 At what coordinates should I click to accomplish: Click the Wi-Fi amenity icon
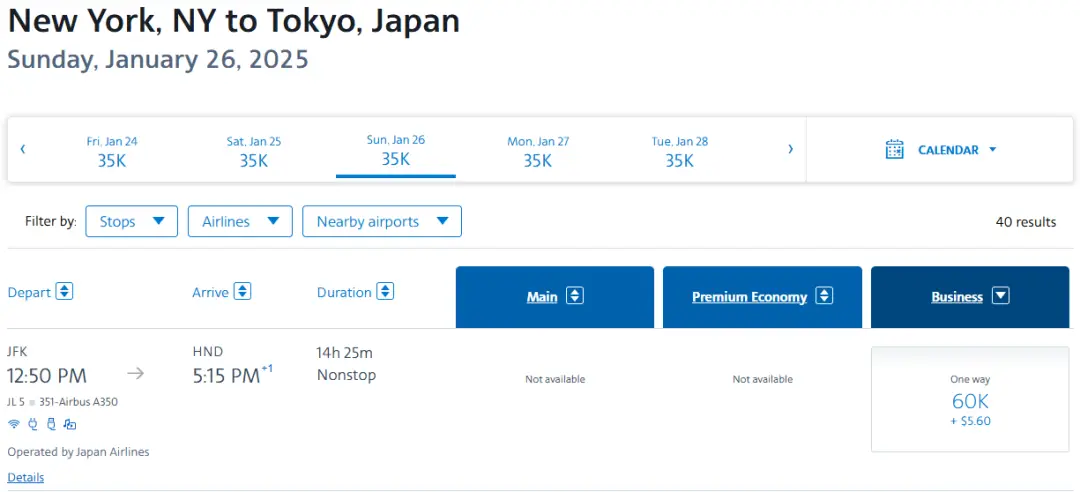[14, 424]
